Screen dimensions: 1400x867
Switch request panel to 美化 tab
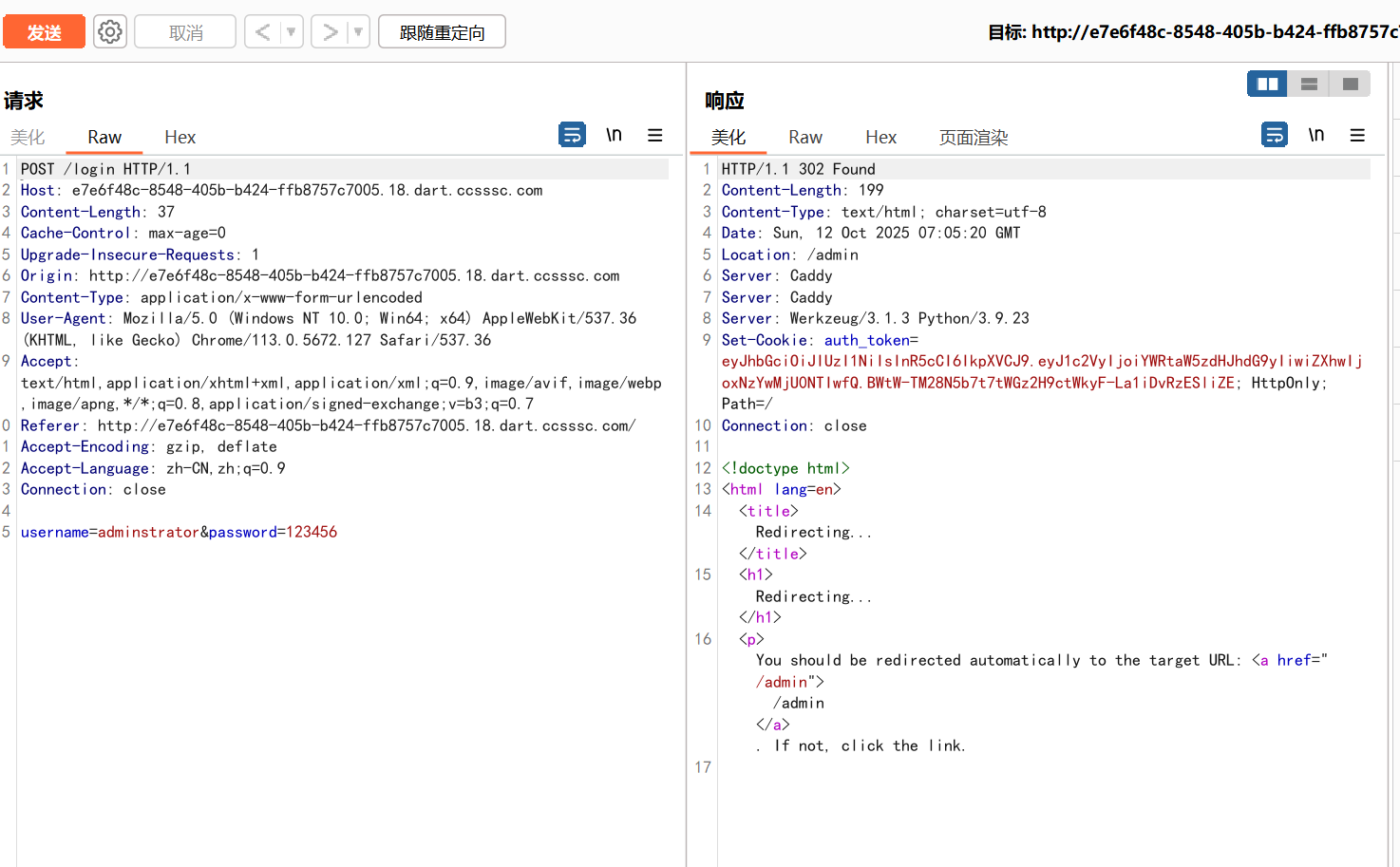tap(28, 138)
